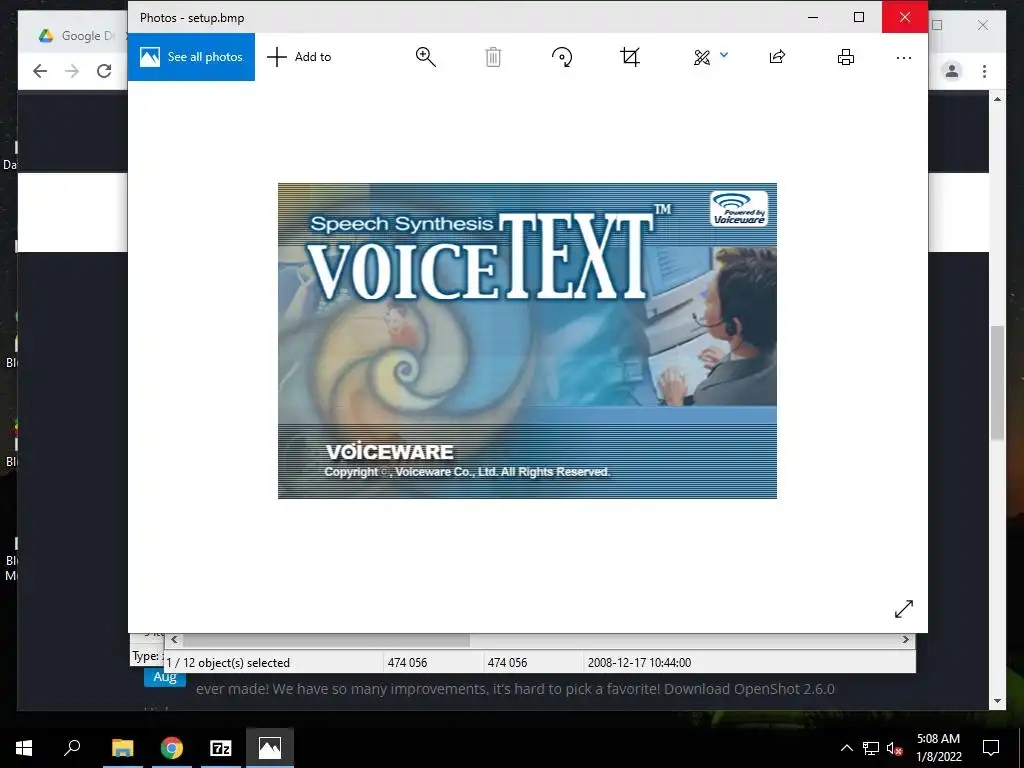Enter fullscreen with the diagonal arrows icon
Screen dimensions: 1024x768
click(904, 609)
